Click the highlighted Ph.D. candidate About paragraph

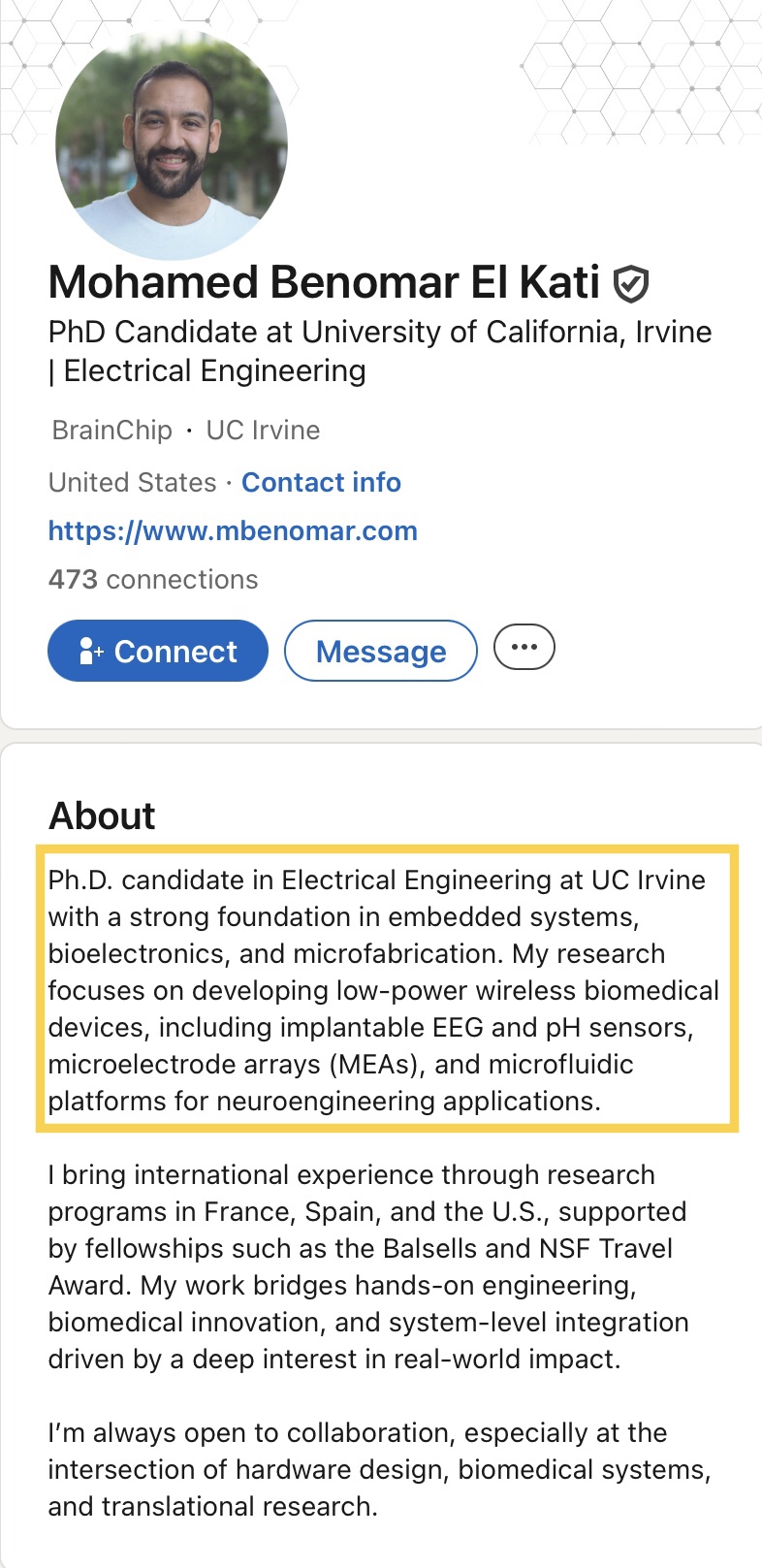pyautogui.click(x=387, y=990)
